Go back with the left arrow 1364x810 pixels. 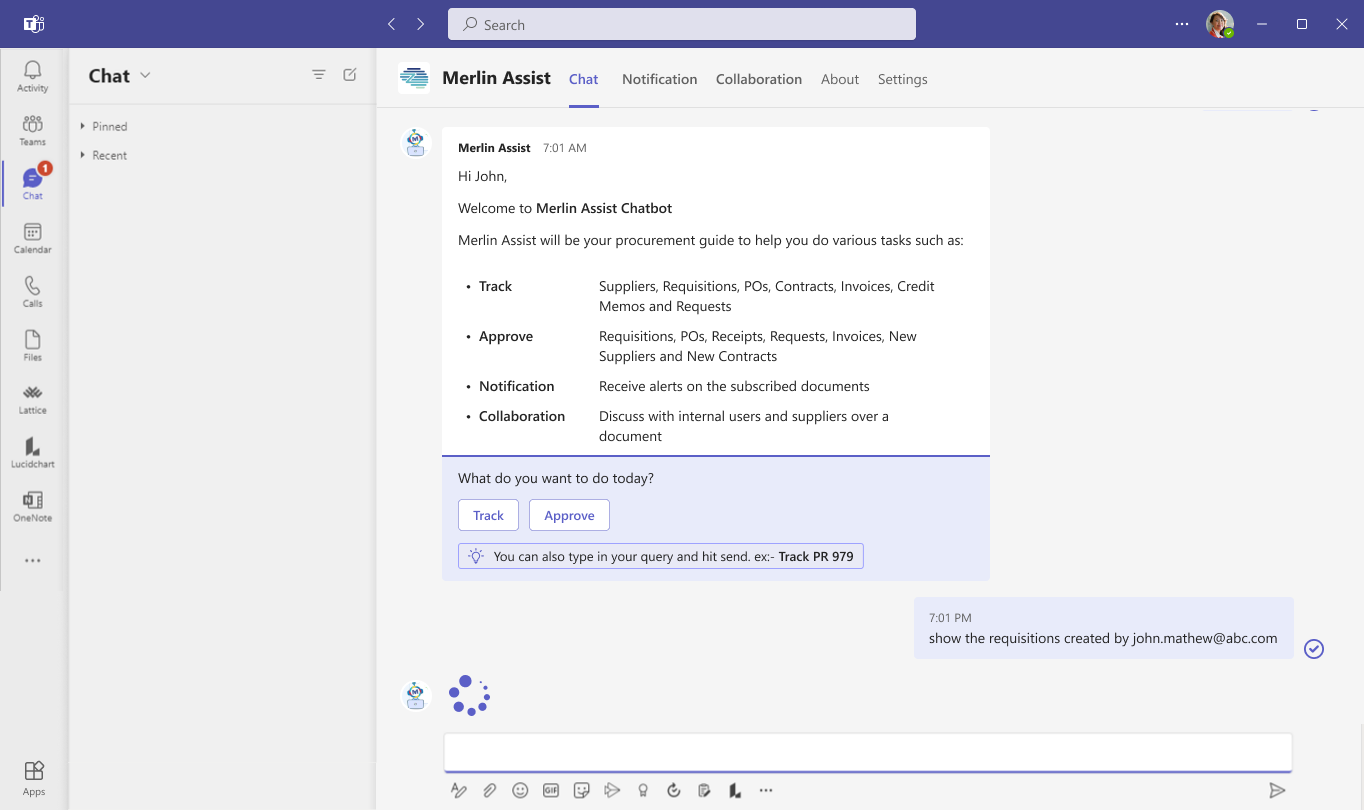[x=391, y=24]
